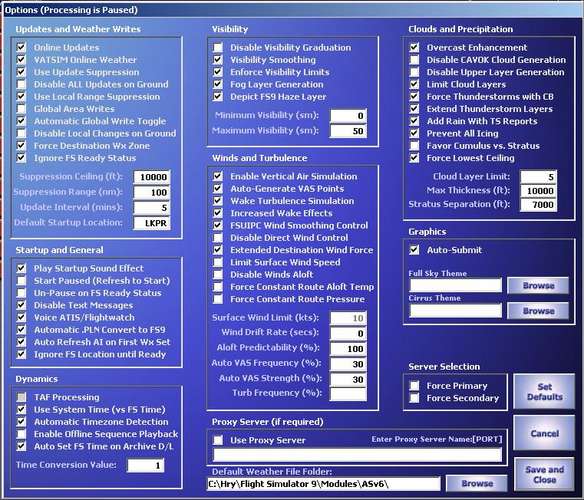Enable Limit Surface Wind Speed
The width and height of the screenshot is (584, 500).
click(x=218, y=262)
